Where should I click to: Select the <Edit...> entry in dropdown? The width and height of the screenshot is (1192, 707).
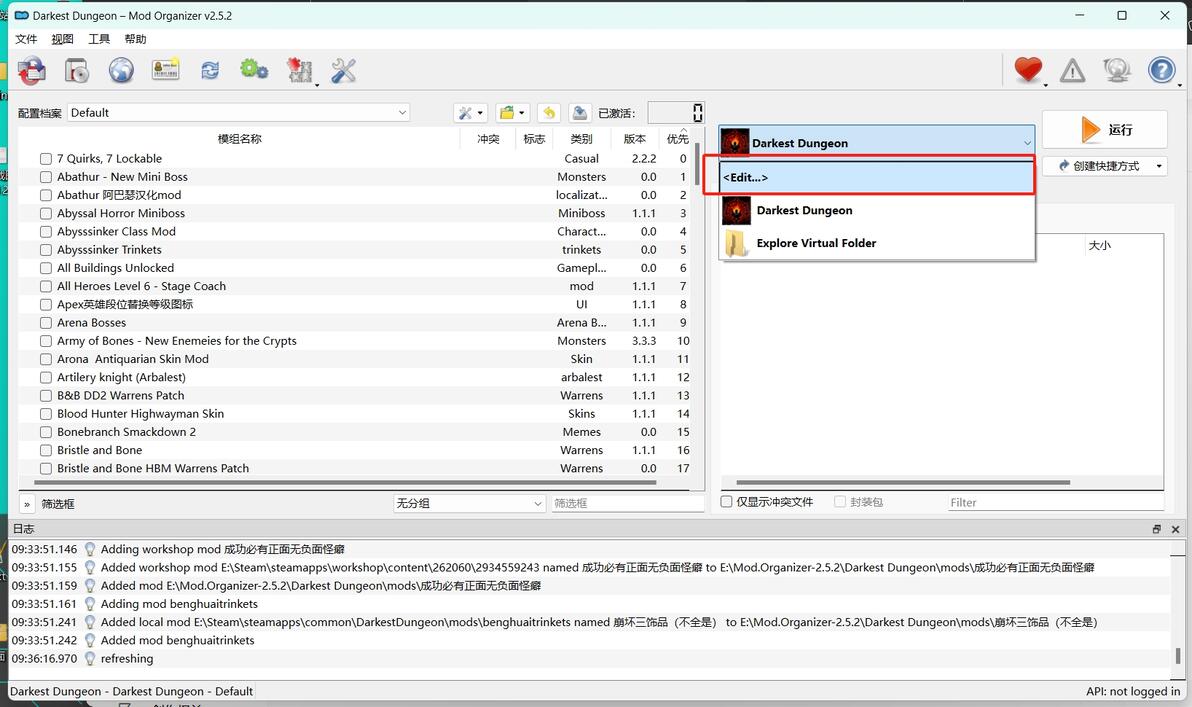877,177
